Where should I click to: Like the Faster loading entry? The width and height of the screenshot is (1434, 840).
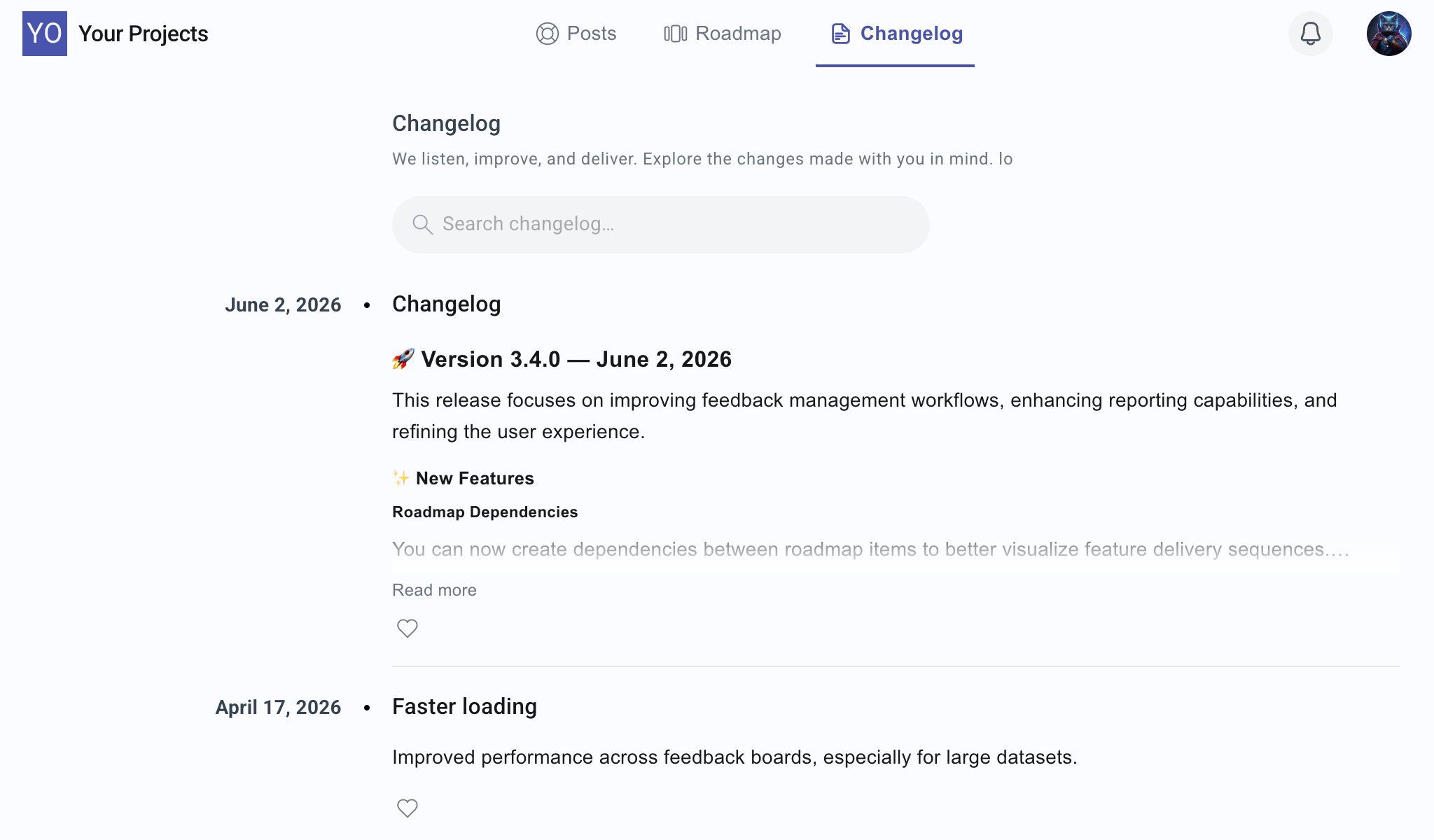point(408,808)
